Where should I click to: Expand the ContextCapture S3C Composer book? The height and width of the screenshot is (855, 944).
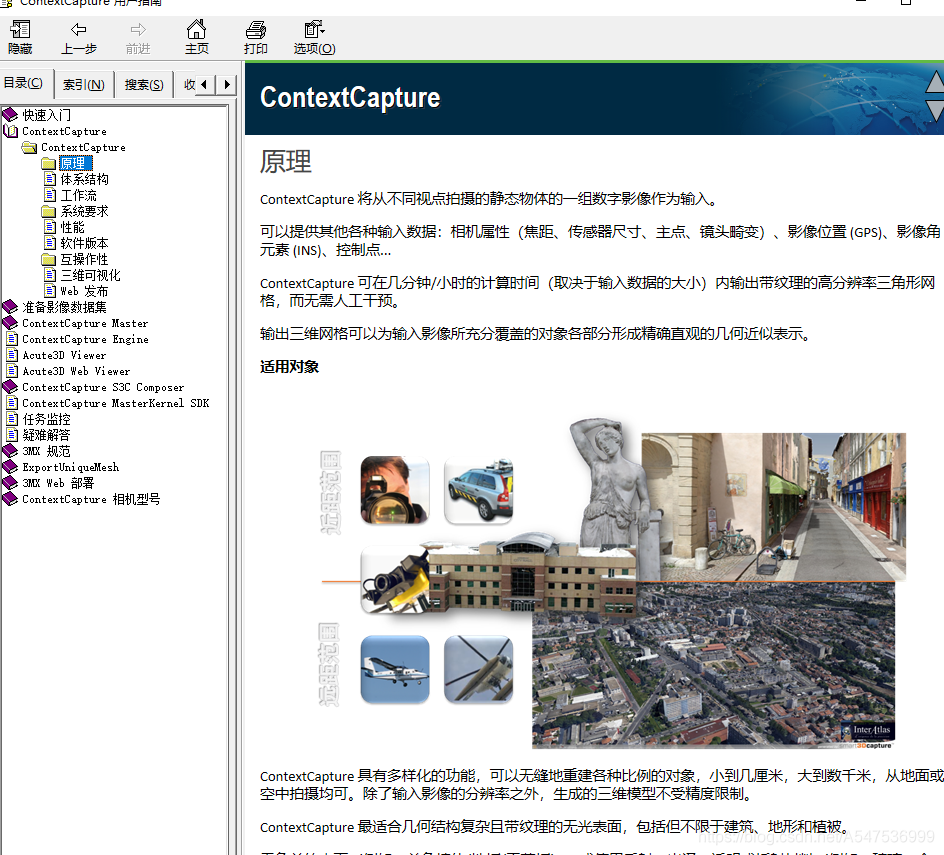[x=10, y=387]
